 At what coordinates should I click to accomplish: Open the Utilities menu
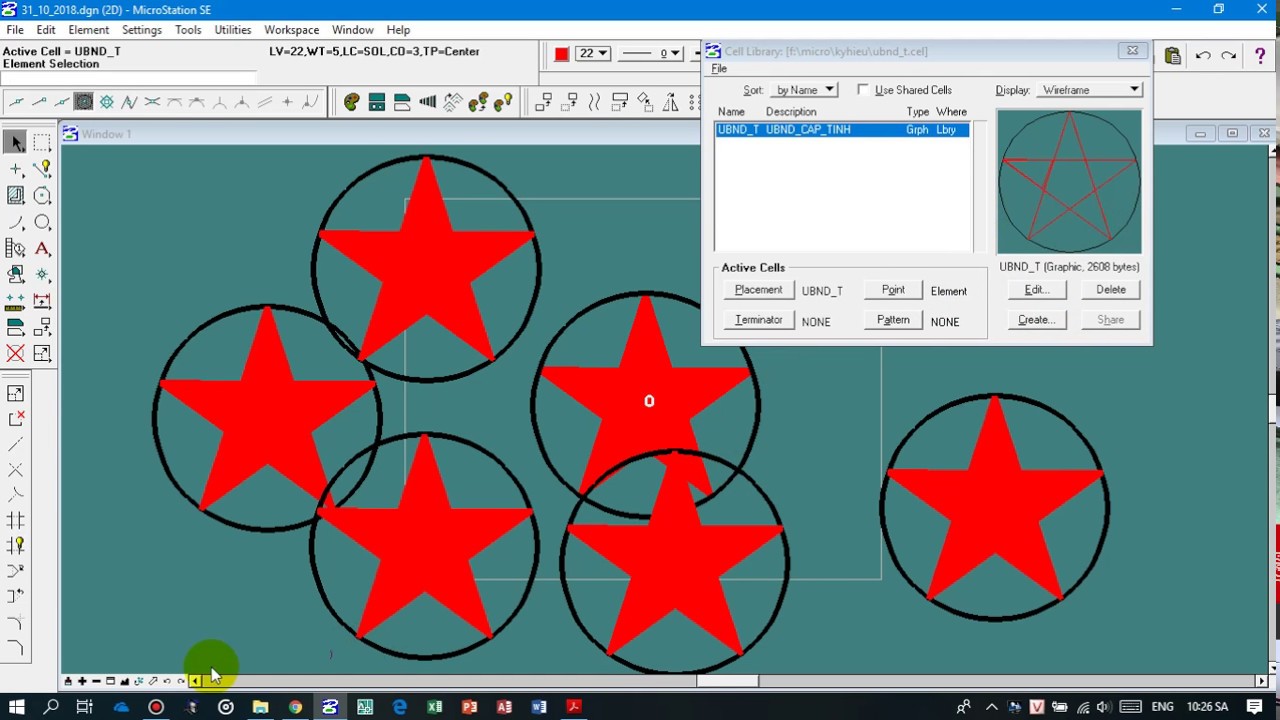[x=232, y=30]
